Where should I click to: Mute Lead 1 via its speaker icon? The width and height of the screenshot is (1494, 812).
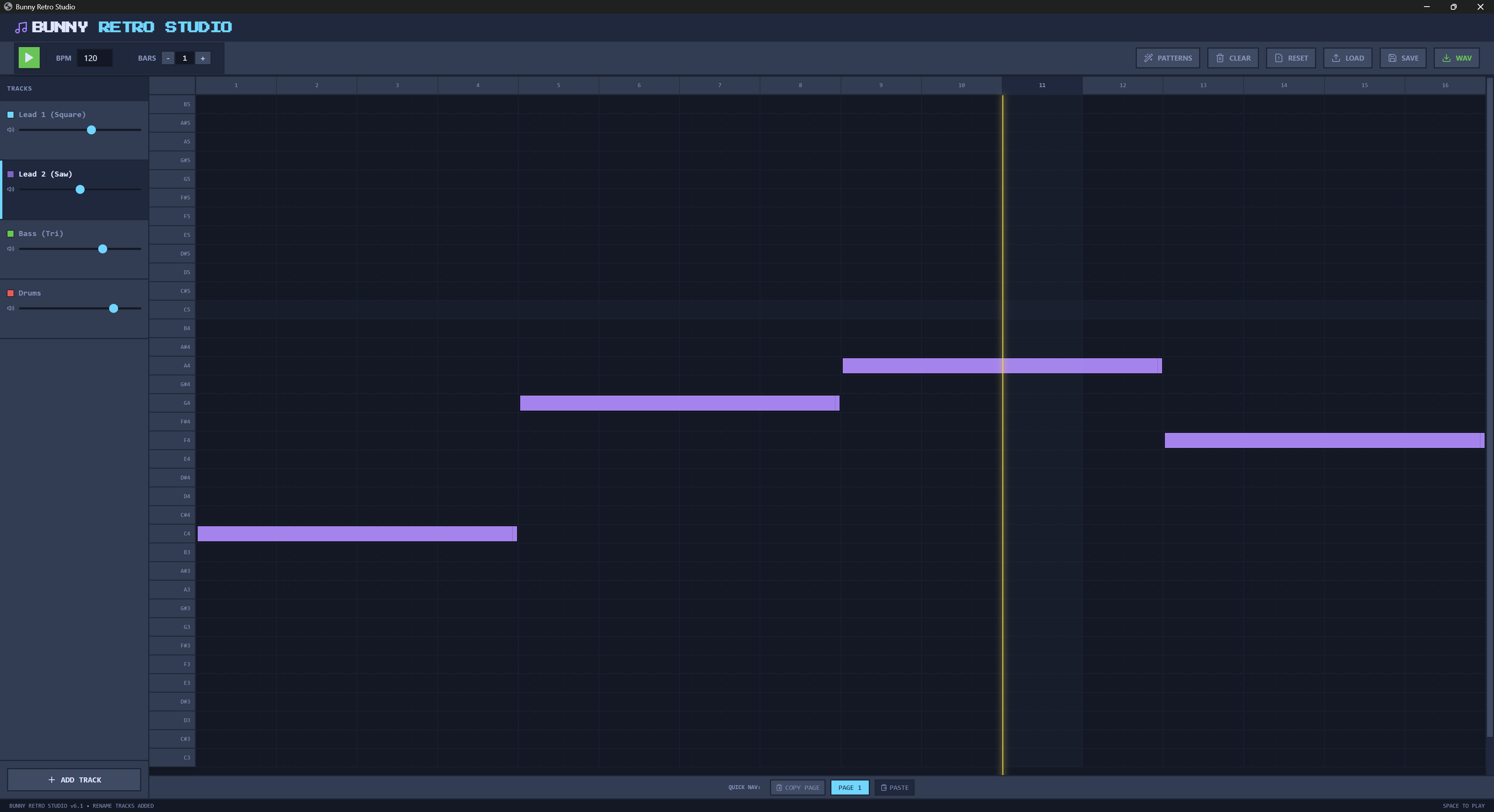point(11,130)
